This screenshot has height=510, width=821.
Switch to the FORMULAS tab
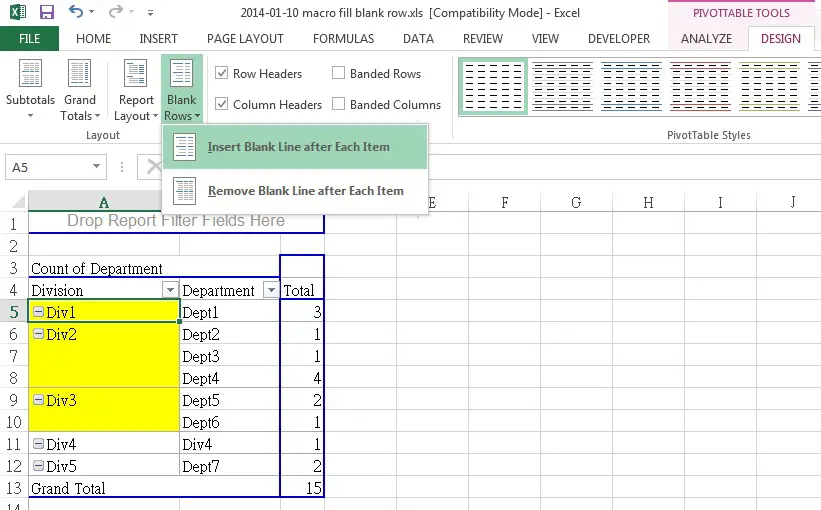point(343,39)
